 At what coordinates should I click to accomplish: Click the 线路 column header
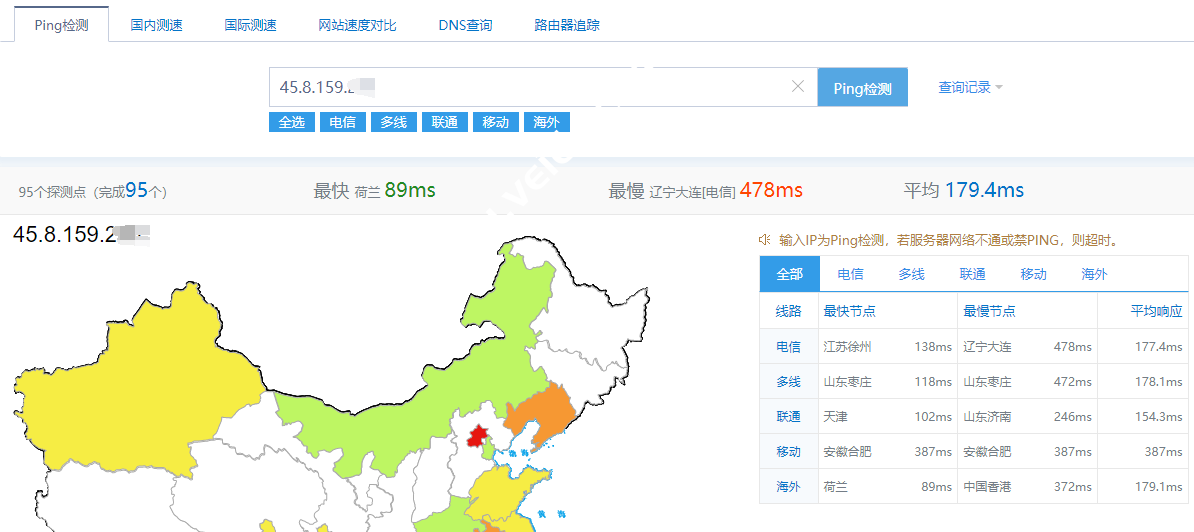[789, 311]
